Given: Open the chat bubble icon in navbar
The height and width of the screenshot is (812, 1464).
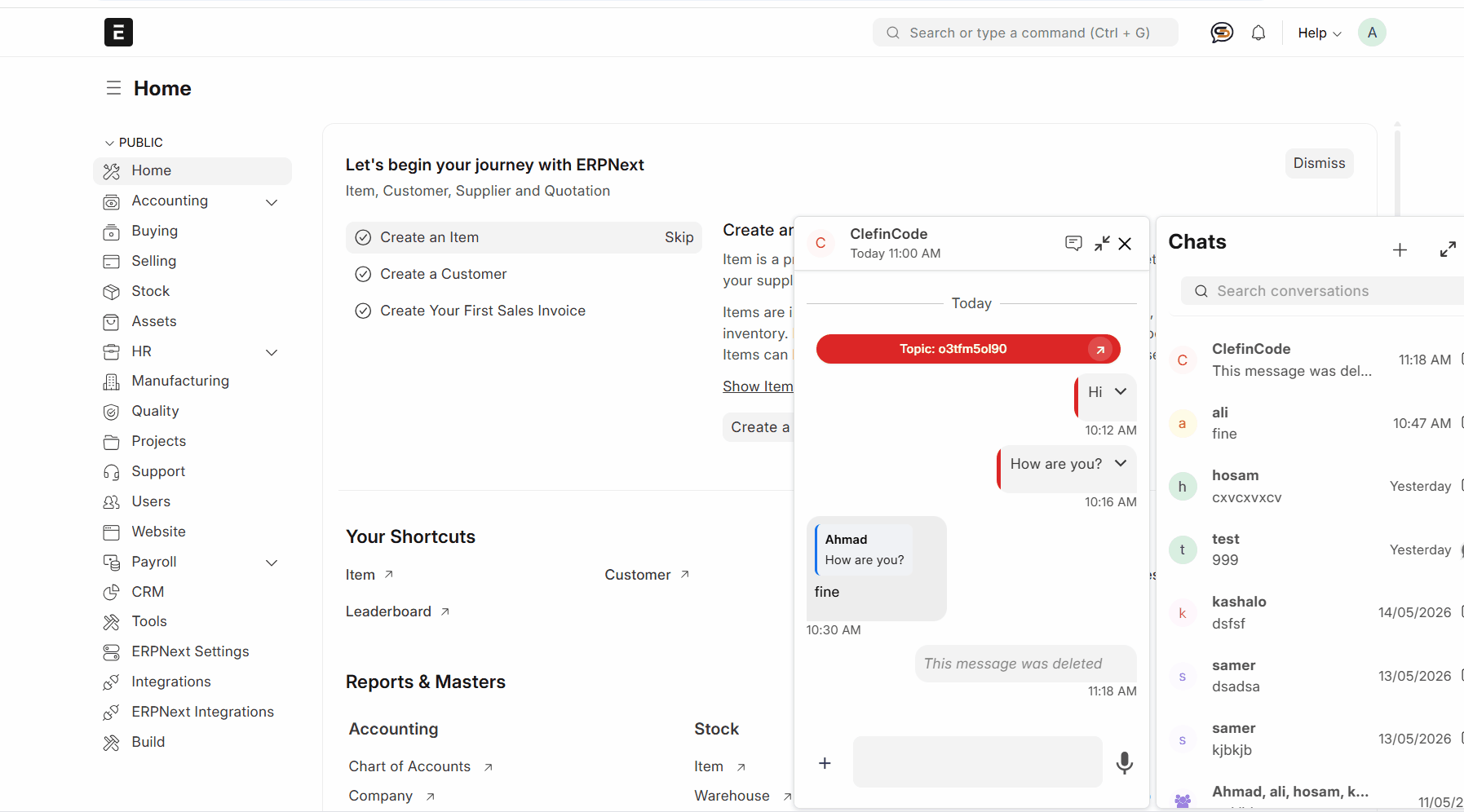Looking at the screenshot, I should 1222,33.
